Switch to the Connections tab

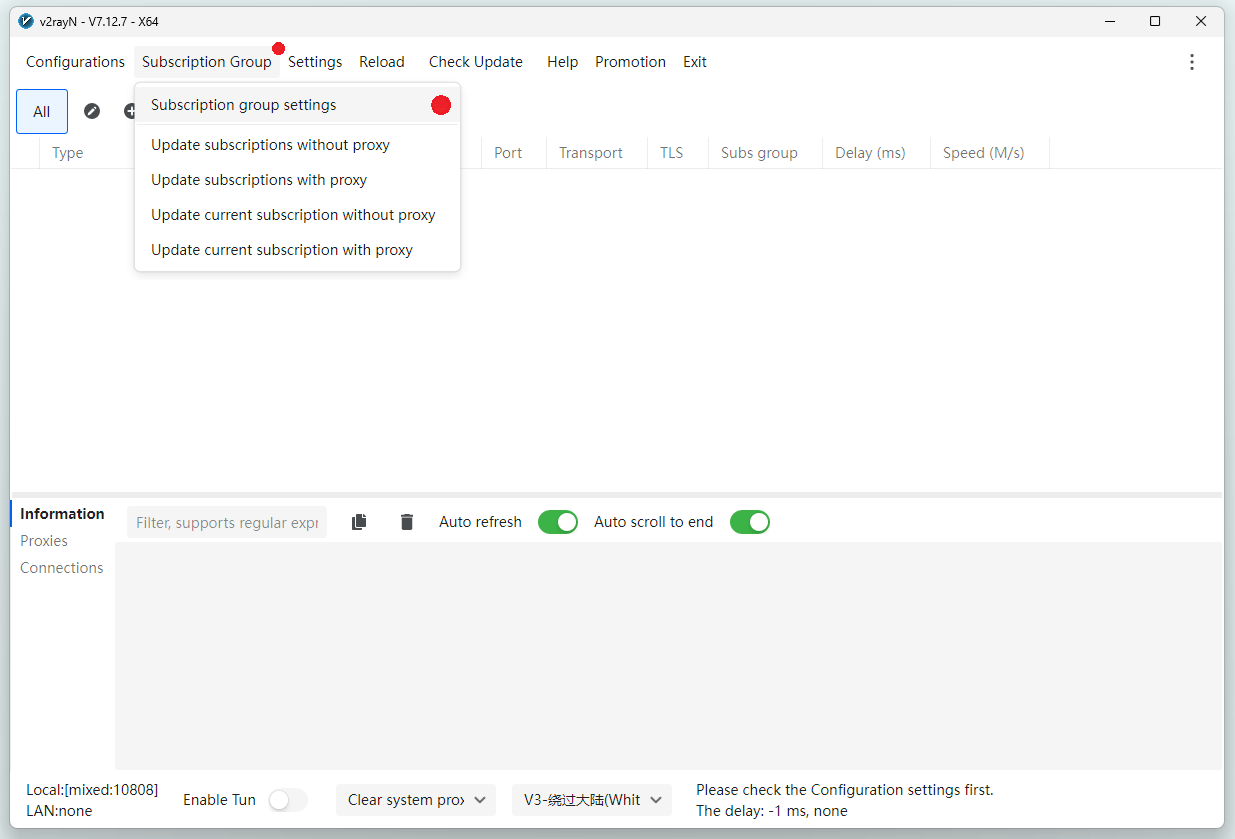[x=62, y=568]
